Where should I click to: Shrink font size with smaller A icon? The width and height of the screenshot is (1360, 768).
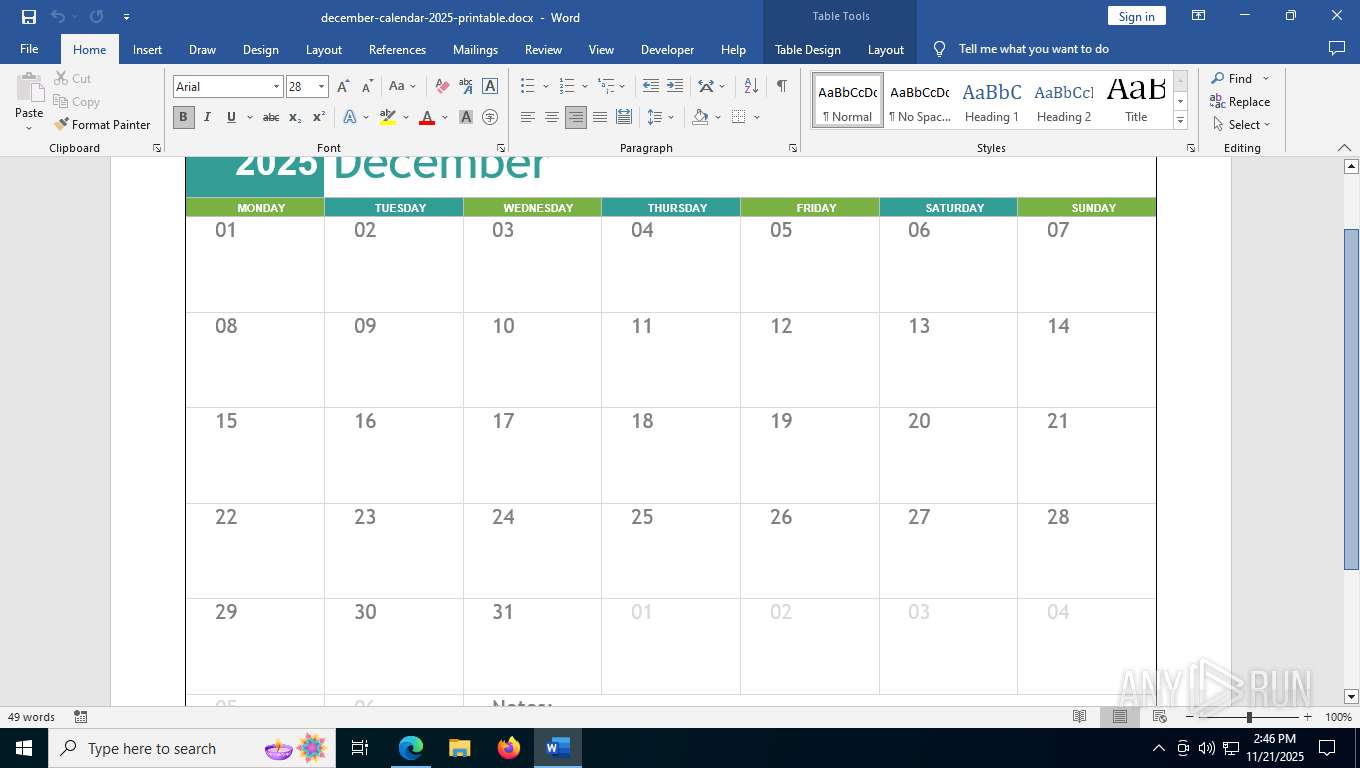coord(367,86)
